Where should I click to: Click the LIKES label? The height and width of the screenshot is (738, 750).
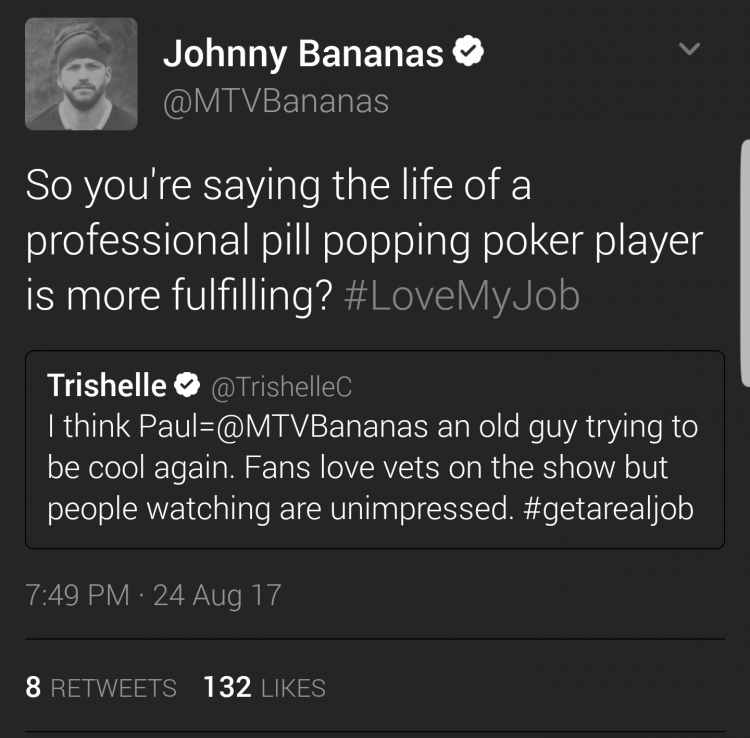point(294,688)
